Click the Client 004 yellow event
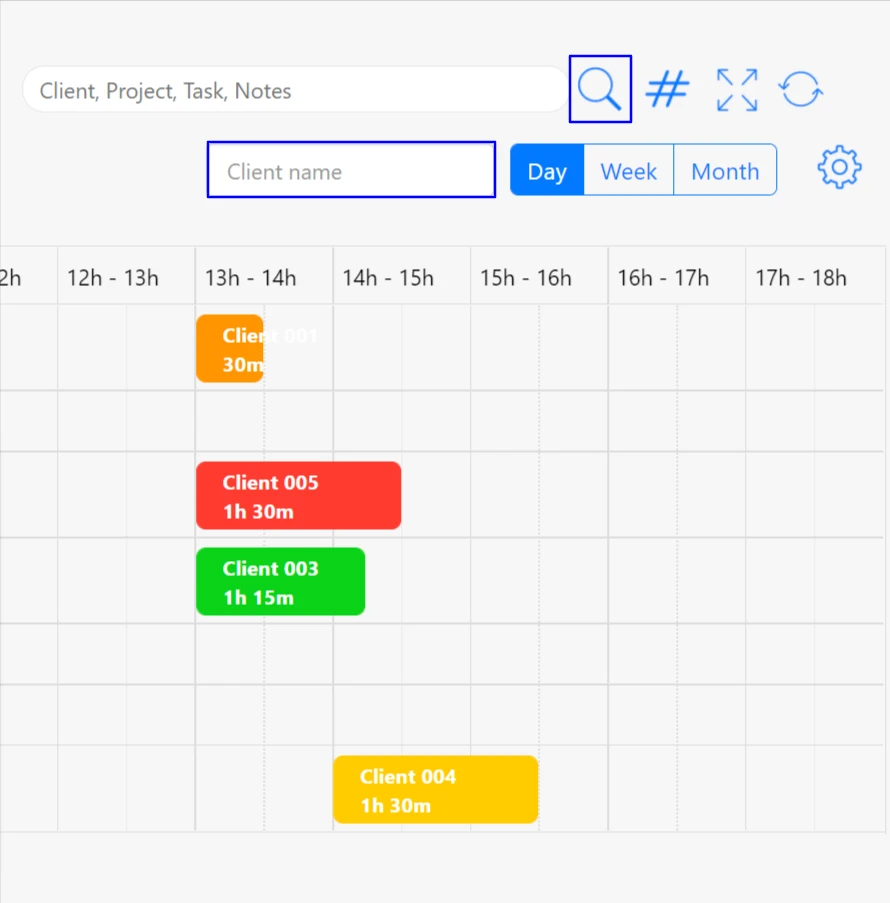Image resolution: width=890 pixels, height=903 pixels. coord(435,789)
